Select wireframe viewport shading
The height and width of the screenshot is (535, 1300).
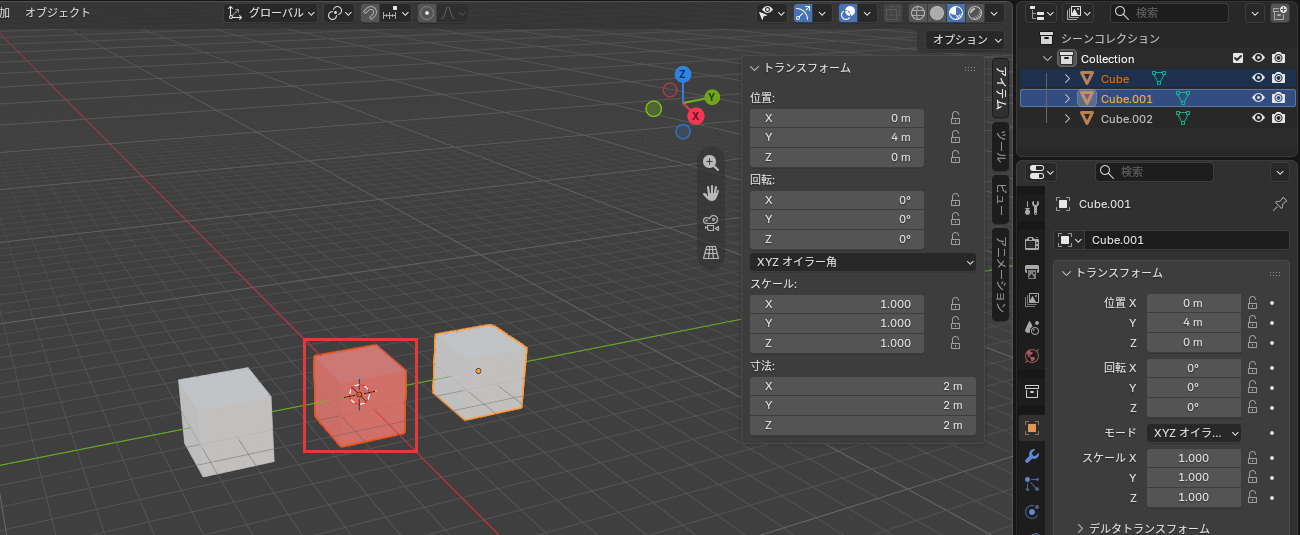click(x=919, y=13)
